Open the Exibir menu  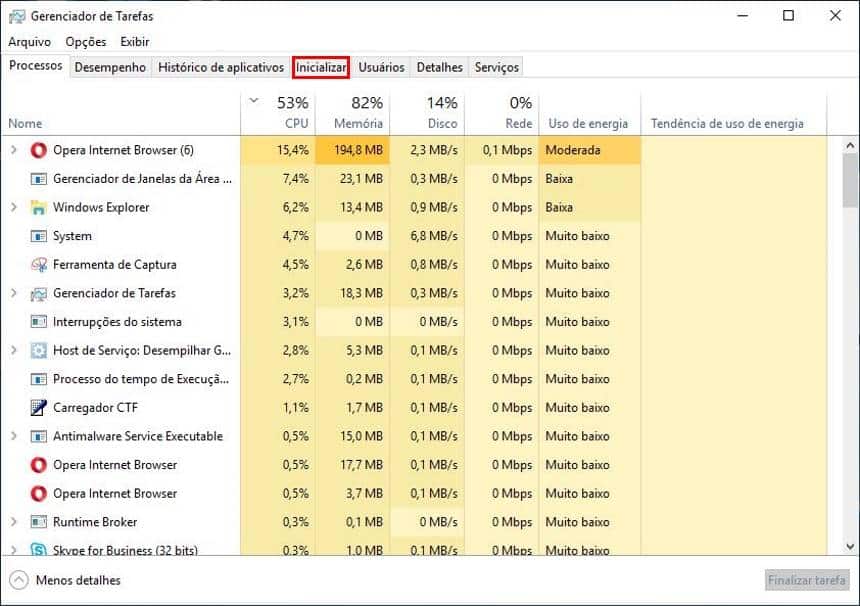pos(135,42)
